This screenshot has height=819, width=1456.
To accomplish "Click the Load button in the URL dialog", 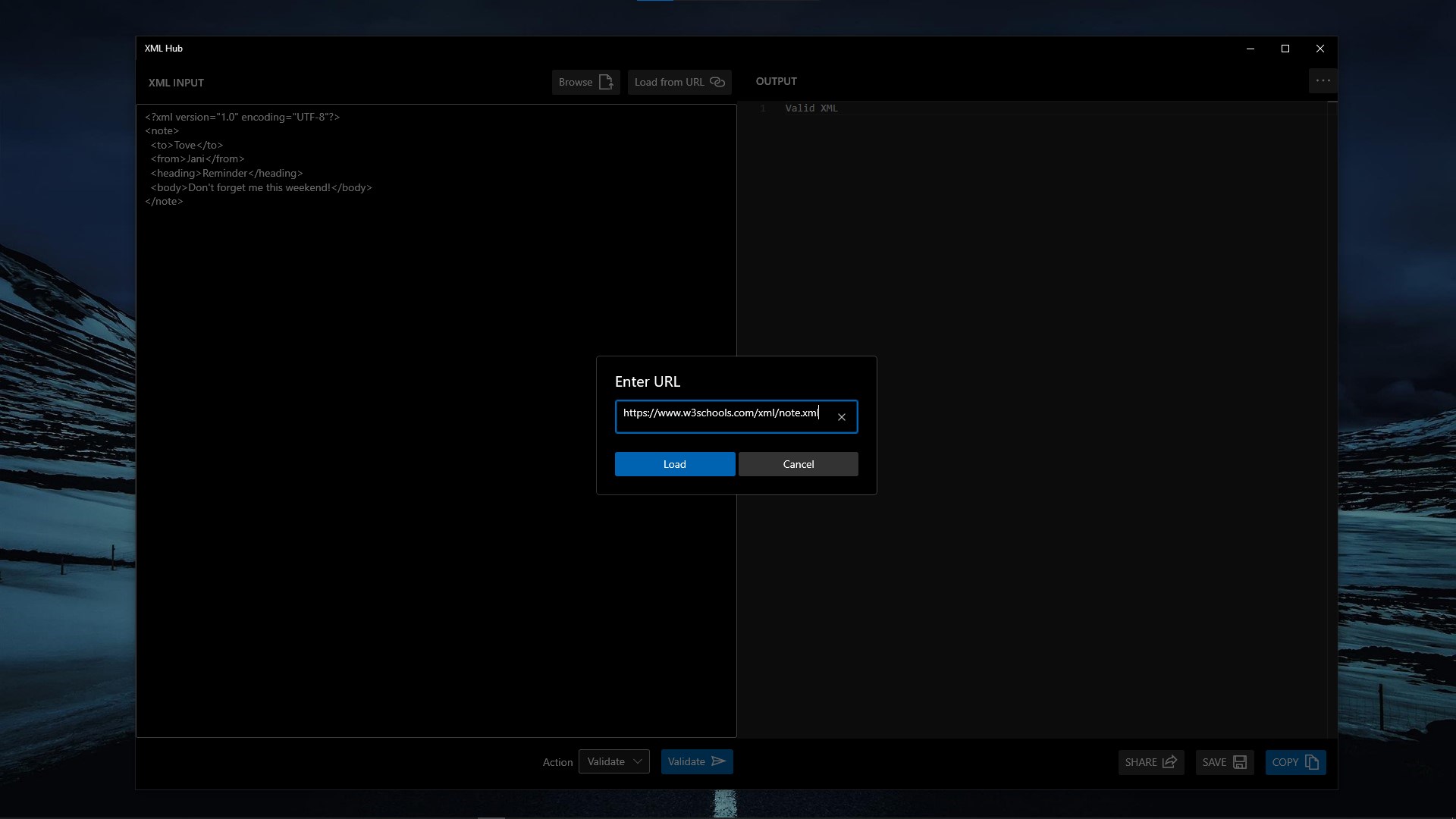I will pyautogui.click(x=675, y=464).
